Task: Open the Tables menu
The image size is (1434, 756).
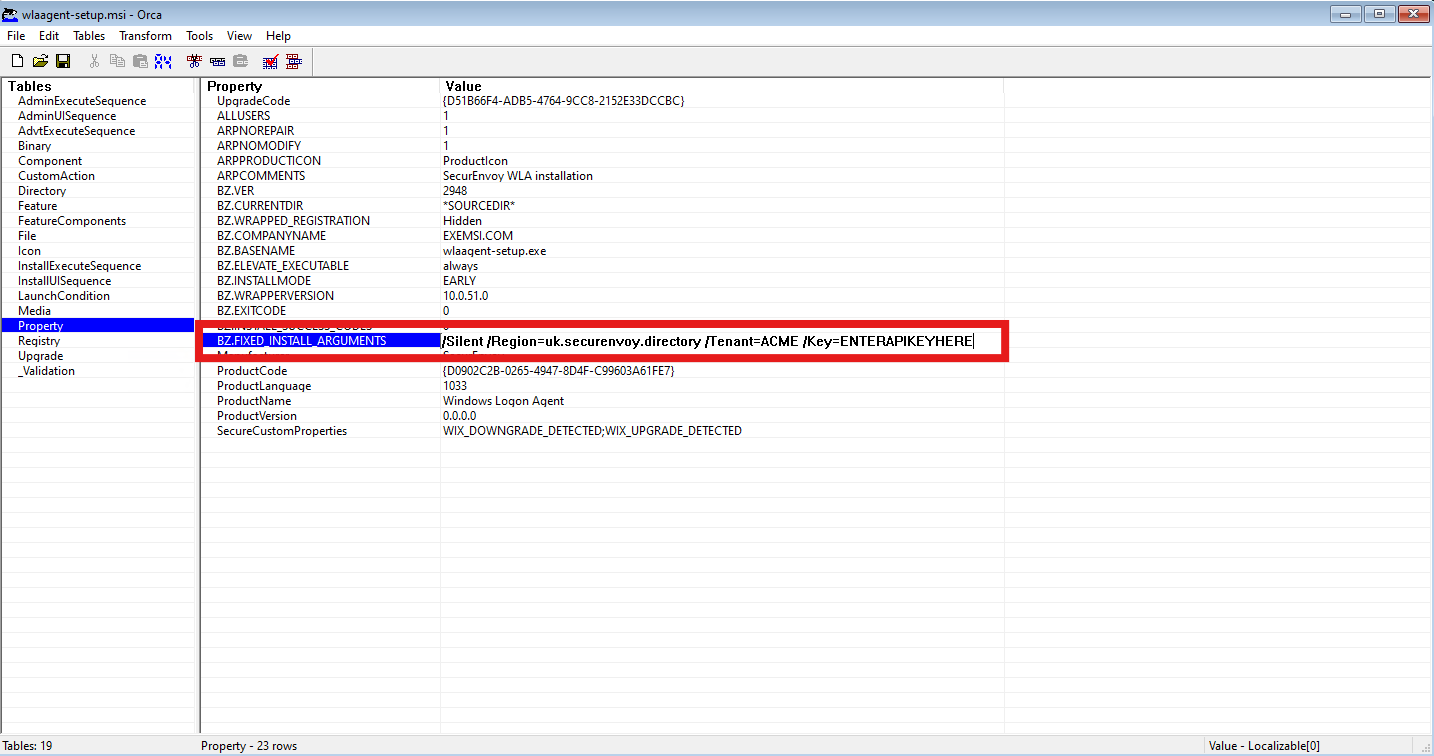Action: click(89, 35)
